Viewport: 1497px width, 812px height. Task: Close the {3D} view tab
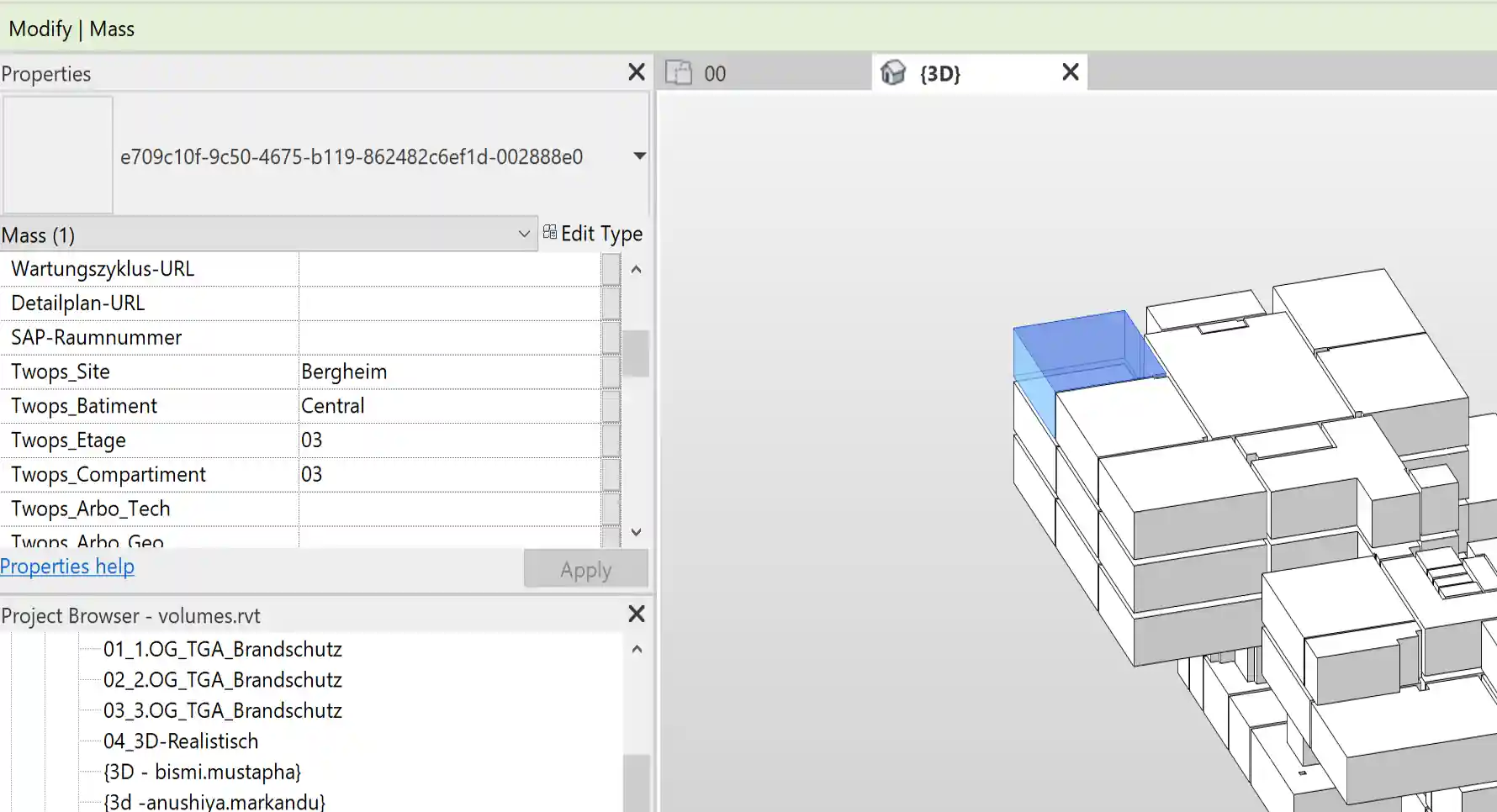pos(1069,72)
